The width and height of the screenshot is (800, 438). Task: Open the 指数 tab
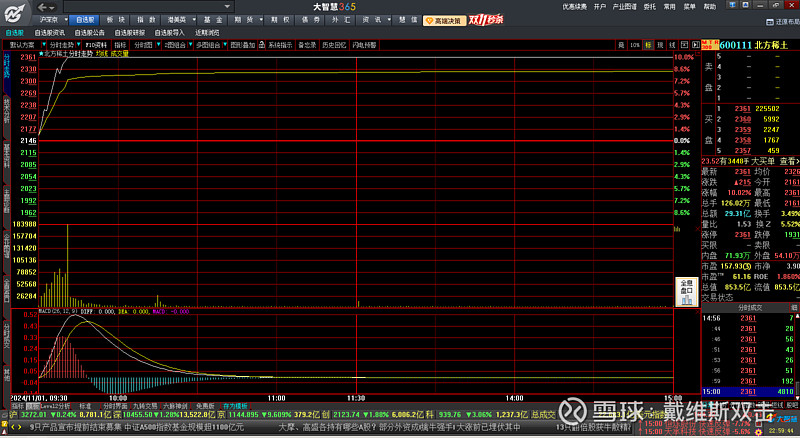146,20
